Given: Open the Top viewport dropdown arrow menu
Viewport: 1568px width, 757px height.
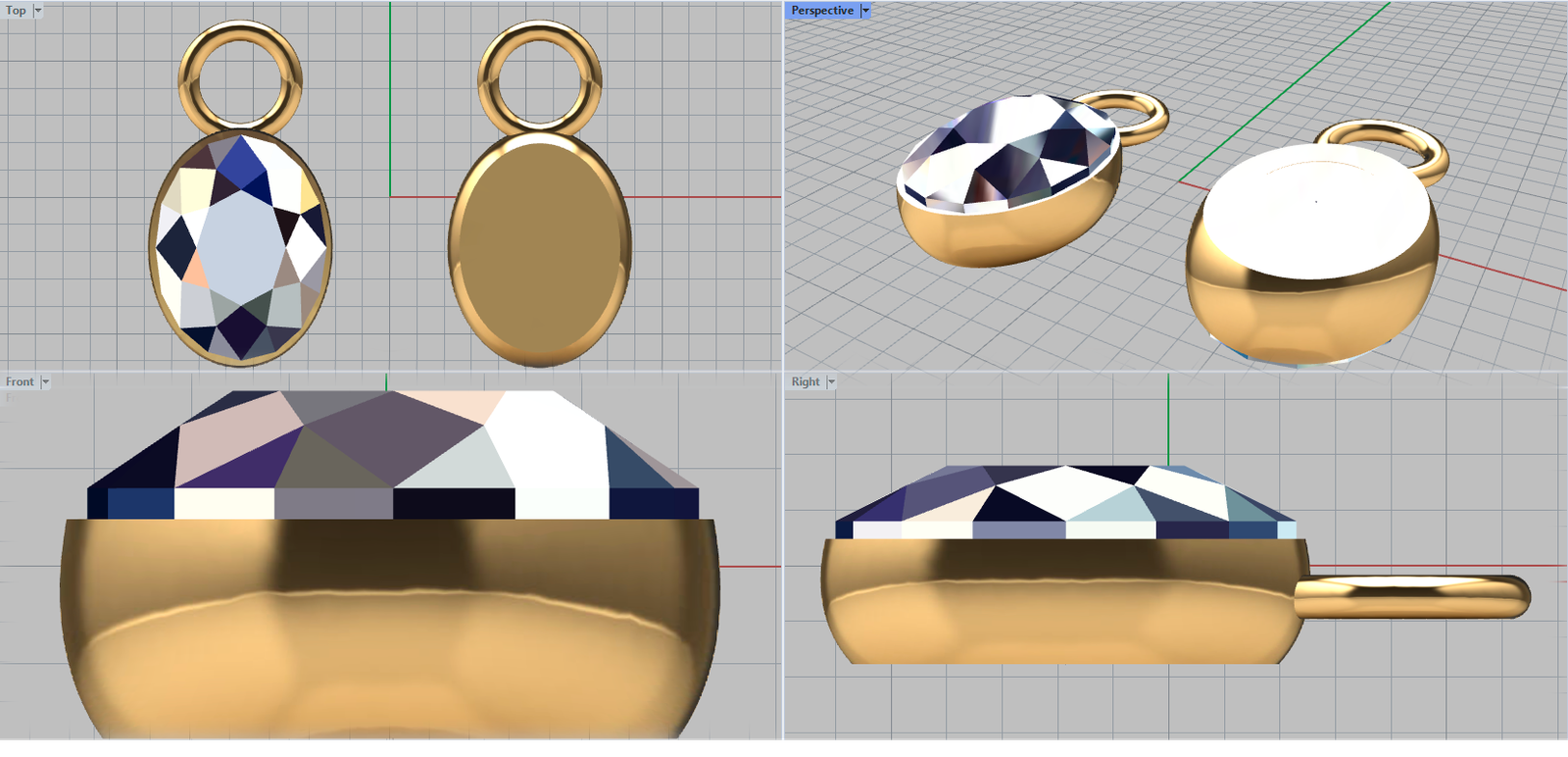Looking at the screenshot, I should point(38,11).
